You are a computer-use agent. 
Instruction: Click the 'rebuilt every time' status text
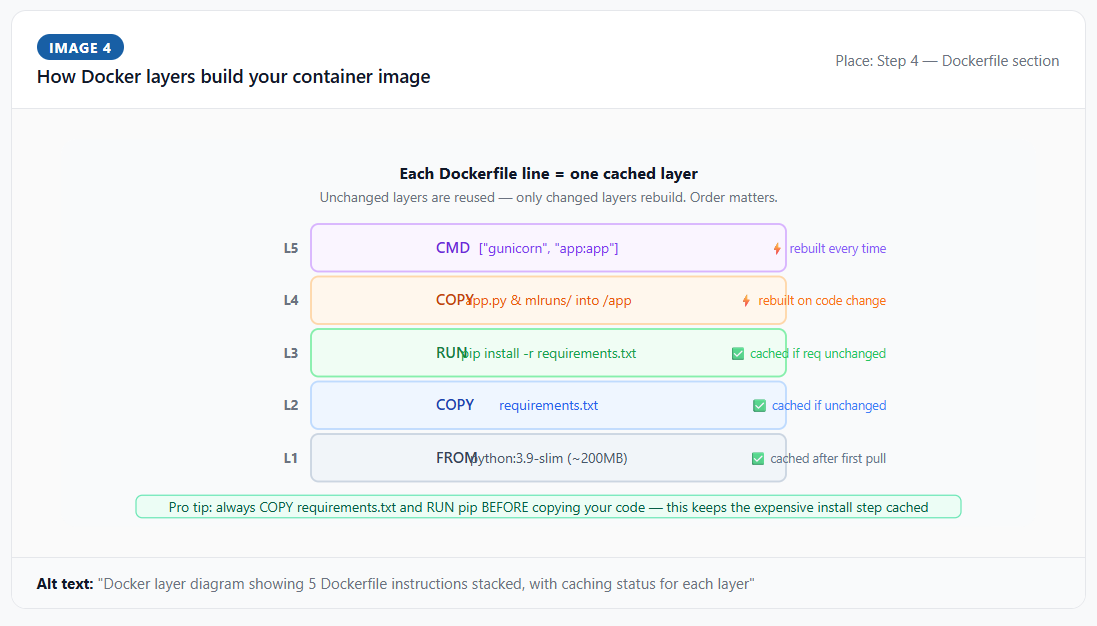pos(838,249)
